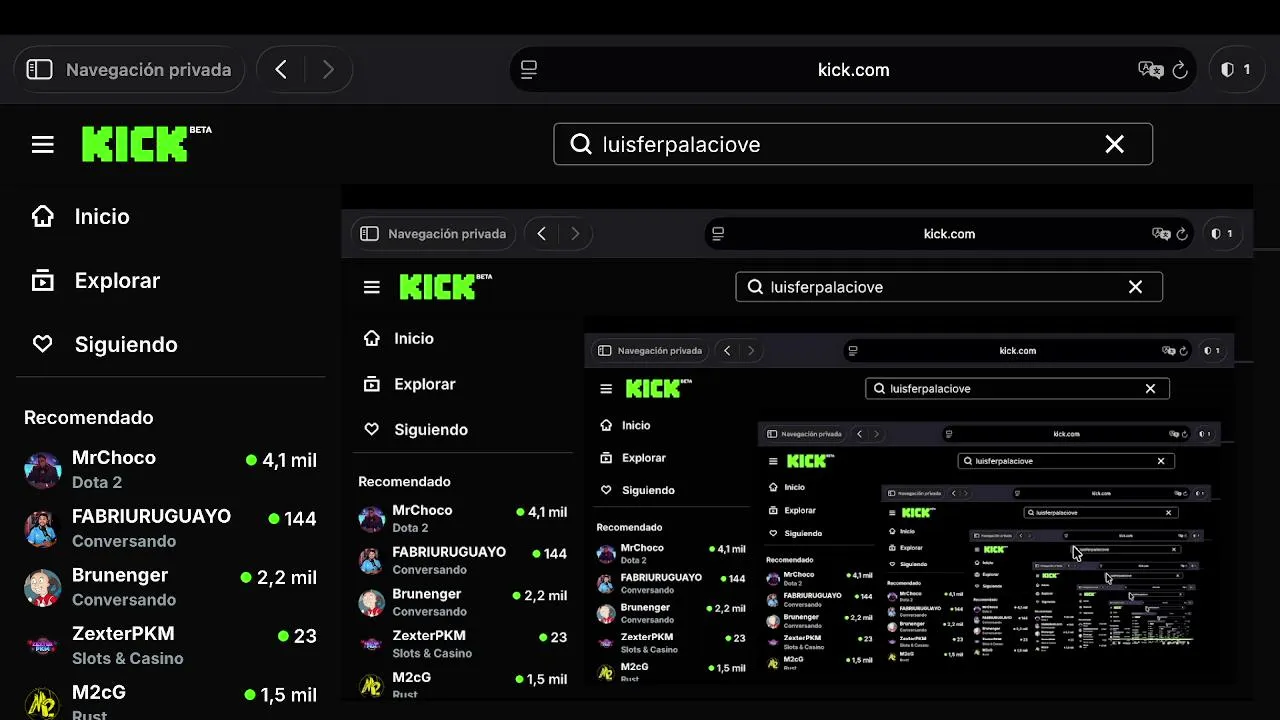The image size is (1280, 720).
Task: Click "Recomendado" heading in the first nested copy
Action: click(x=404, y=482)
